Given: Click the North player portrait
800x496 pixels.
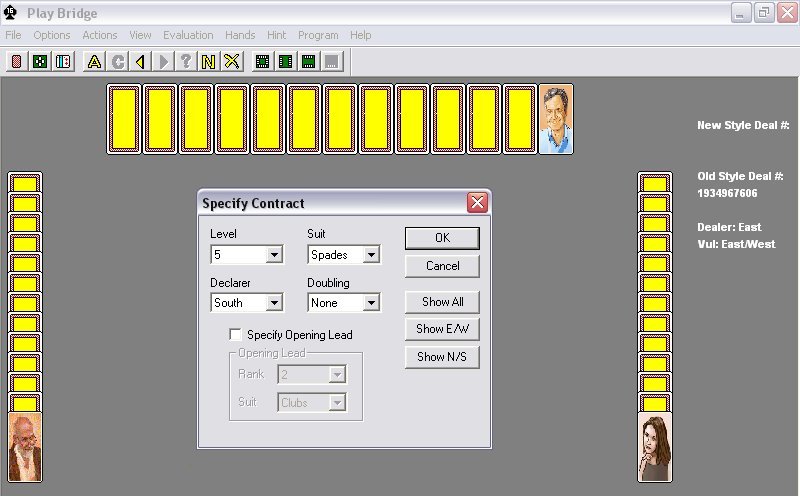Looking at the screenshot, I should tap(556, 120).
